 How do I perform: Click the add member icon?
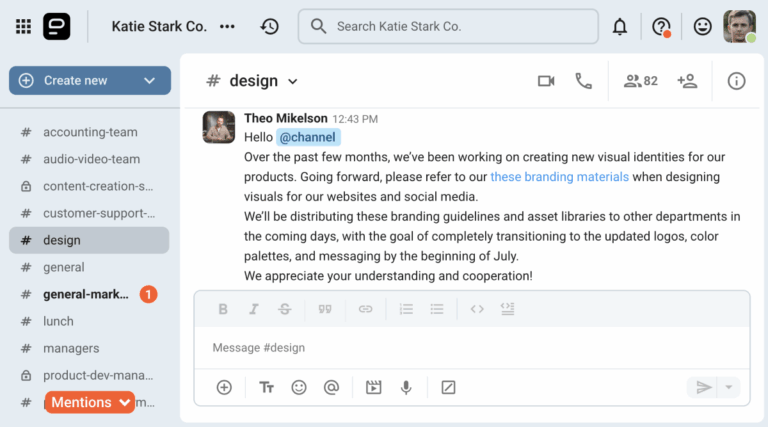(x=687, y=81)
